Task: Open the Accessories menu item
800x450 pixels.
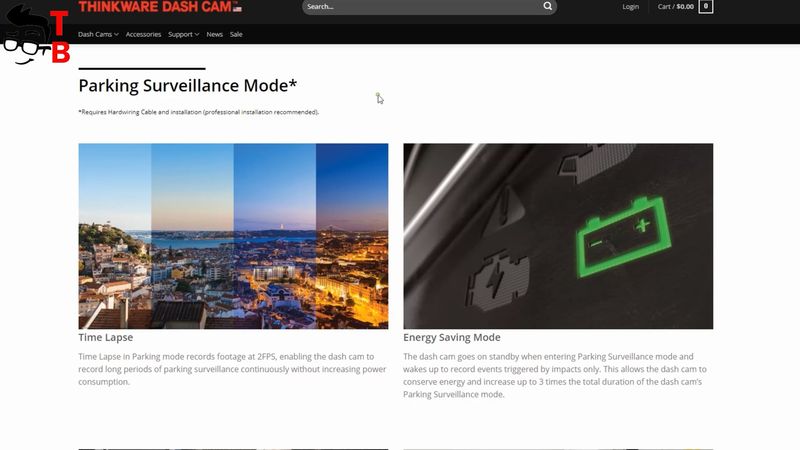Action: 143,34
